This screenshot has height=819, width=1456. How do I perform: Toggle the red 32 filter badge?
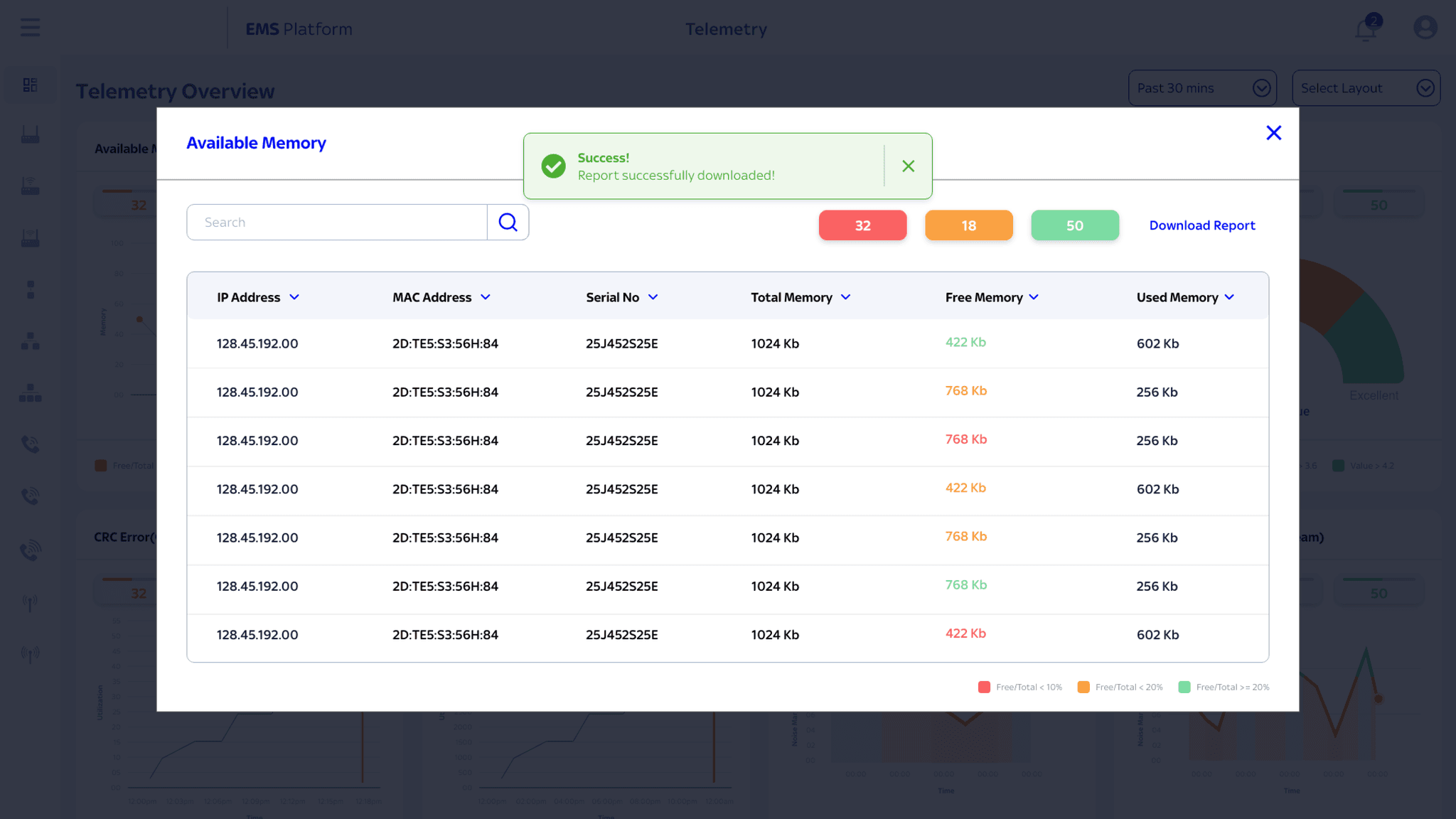point(862,225)
